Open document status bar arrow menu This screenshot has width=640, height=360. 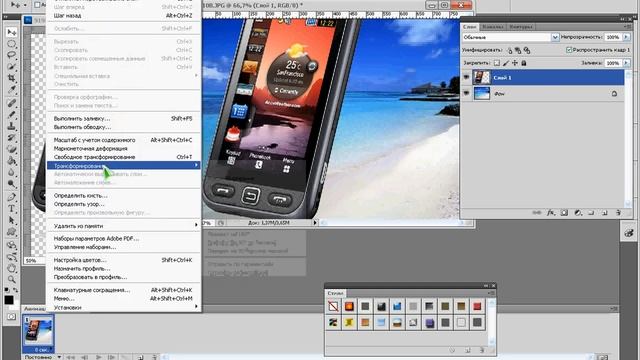(x=315, y=223)
